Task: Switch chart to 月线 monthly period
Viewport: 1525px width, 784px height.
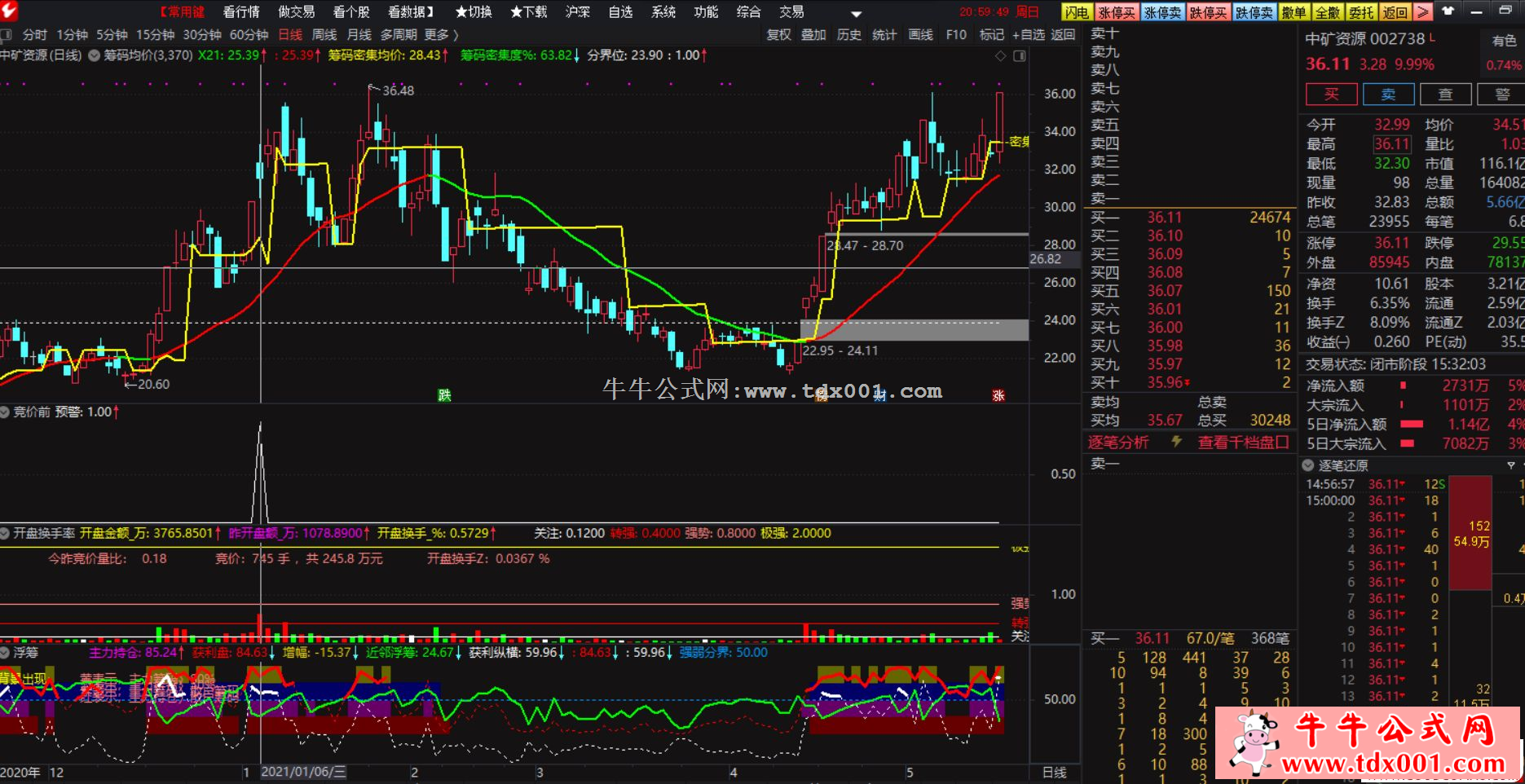Action: tap(359, 35)
